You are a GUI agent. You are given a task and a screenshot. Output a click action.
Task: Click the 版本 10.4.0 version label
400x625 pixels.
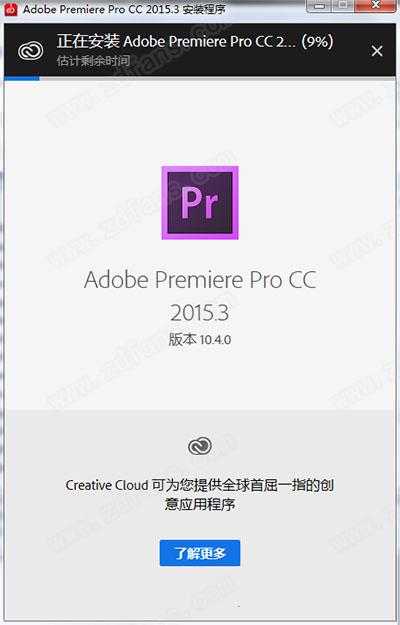click(200, 340)
